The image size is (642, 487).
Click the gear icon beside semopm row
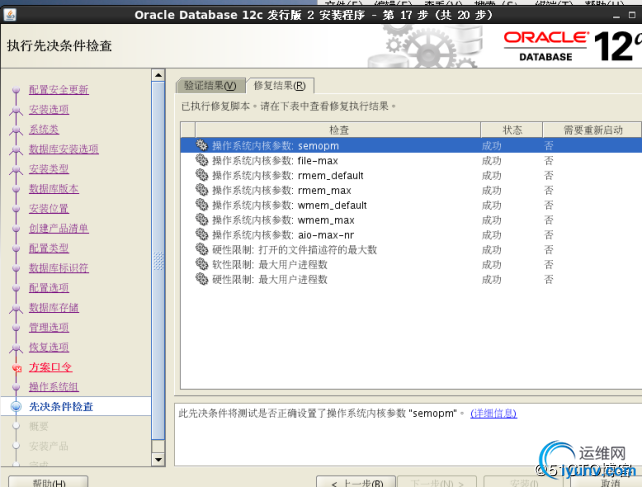201,145
